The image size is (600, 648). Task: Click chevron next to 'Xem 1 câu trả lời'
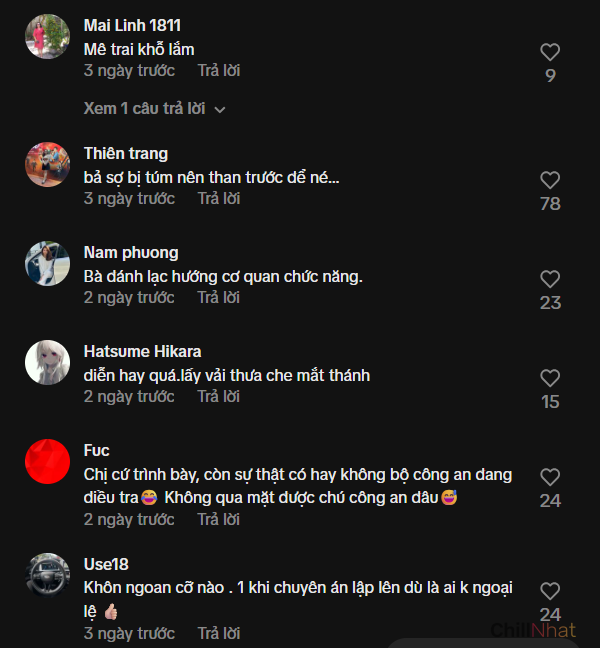click(220, 109)
